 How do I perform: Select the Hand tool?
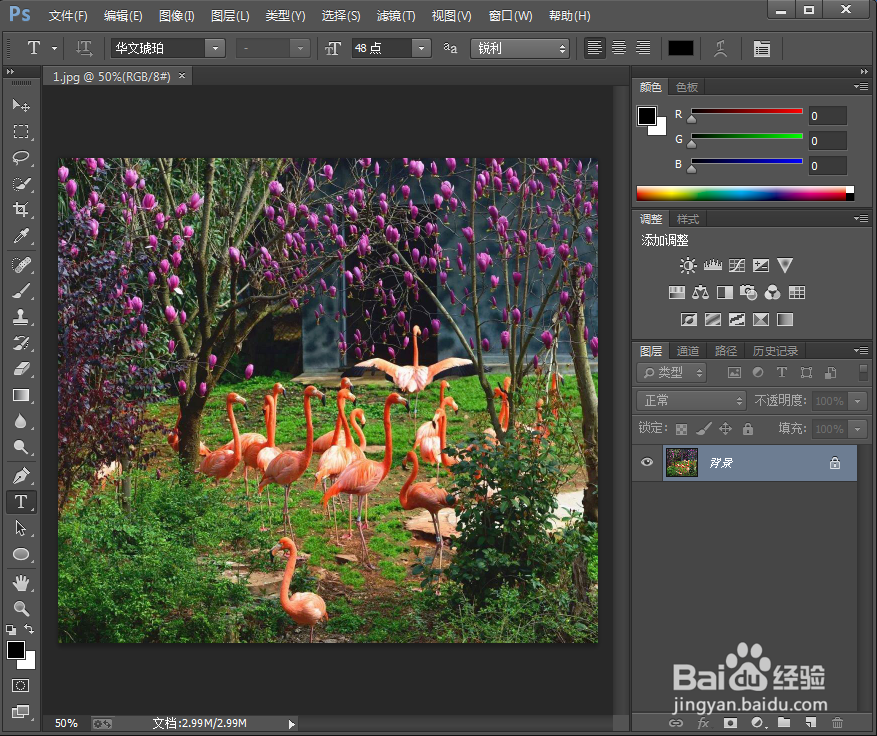coord(21,583)
